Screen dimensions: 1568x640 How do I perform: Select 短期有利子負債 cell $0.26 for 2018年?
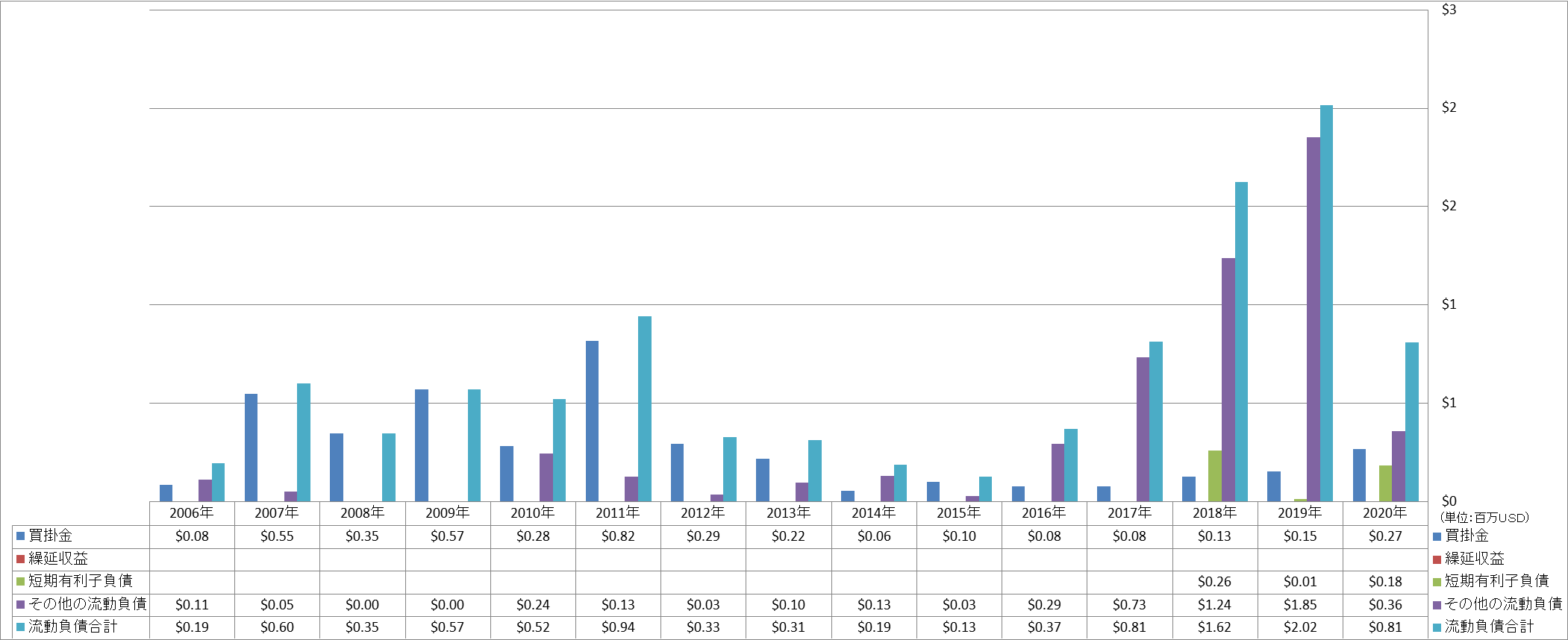click(x=1214, y=582)
